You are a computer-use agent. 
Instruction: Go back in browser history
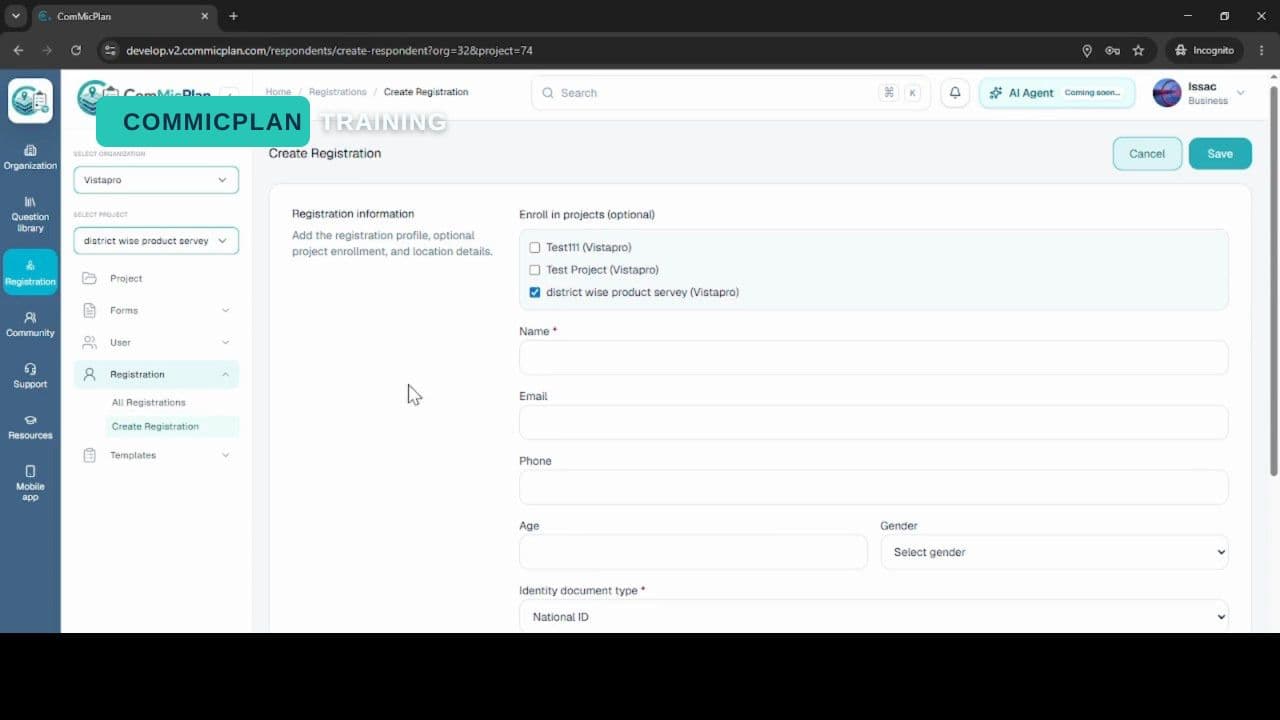tap(18, 50)
